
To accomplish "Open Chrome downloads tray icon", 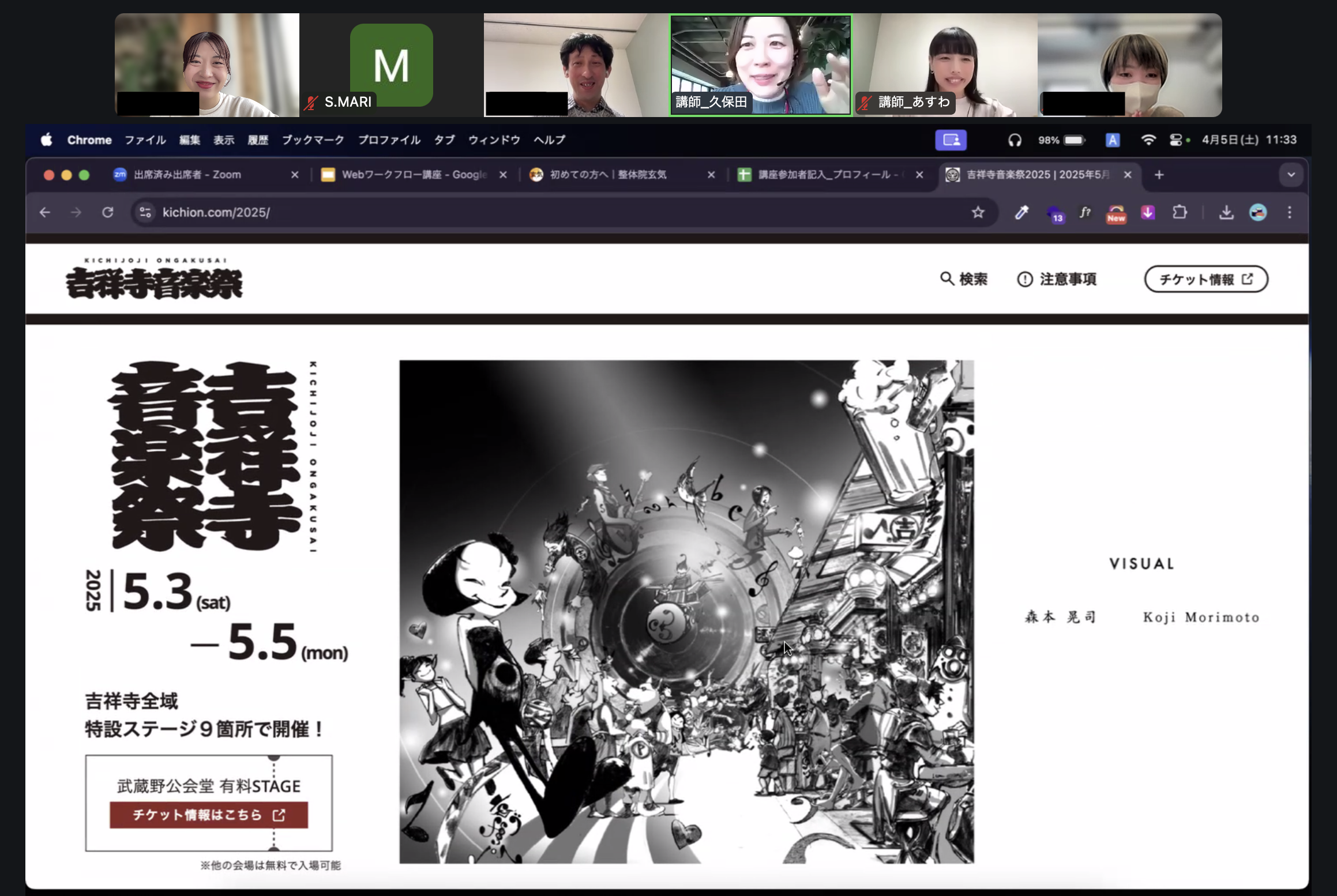I will click(x=1226, y=213).
